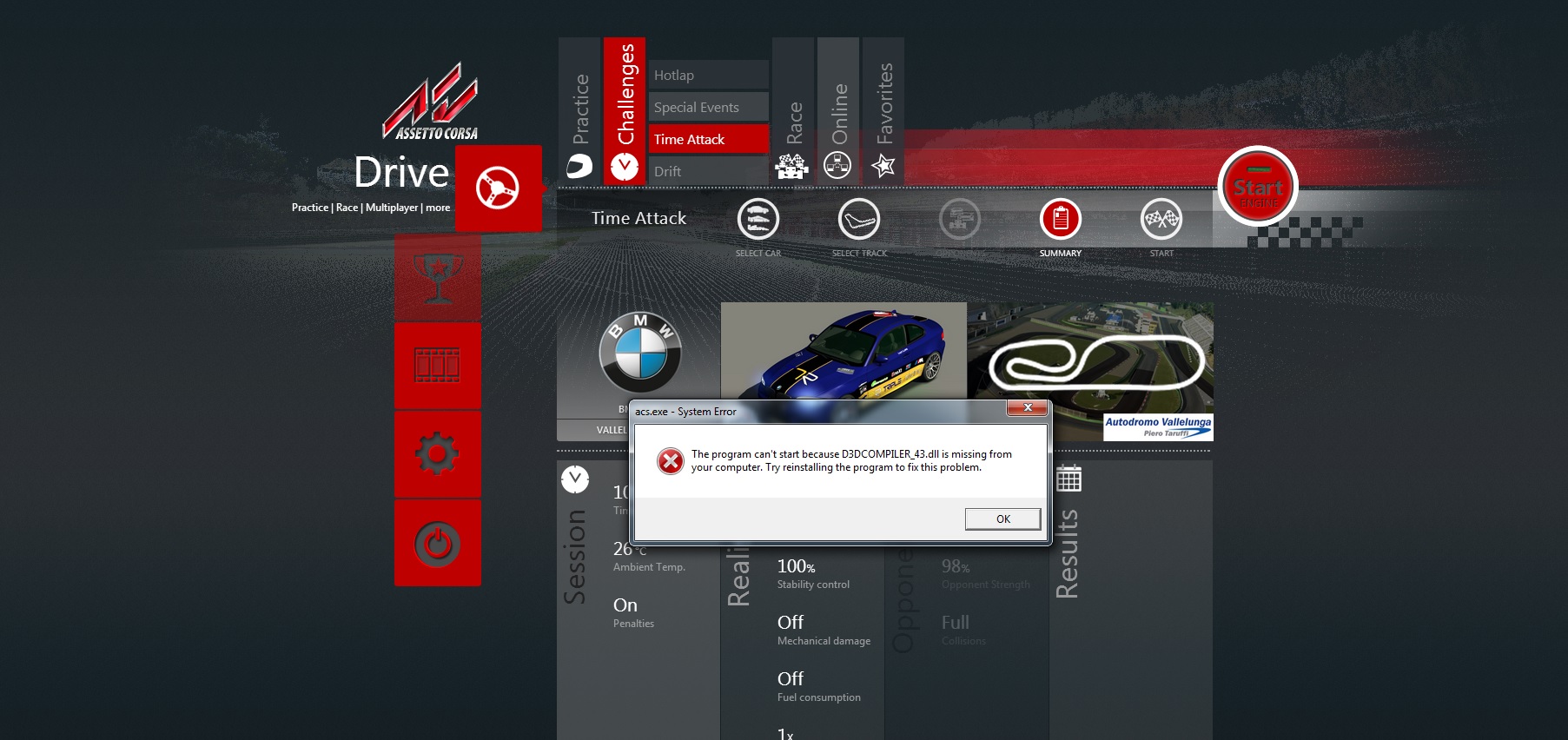Open the Summary clipboard step icon
Viewport: 1568px width, 740px height.
pyautogui.click(x=1061, y=220)
